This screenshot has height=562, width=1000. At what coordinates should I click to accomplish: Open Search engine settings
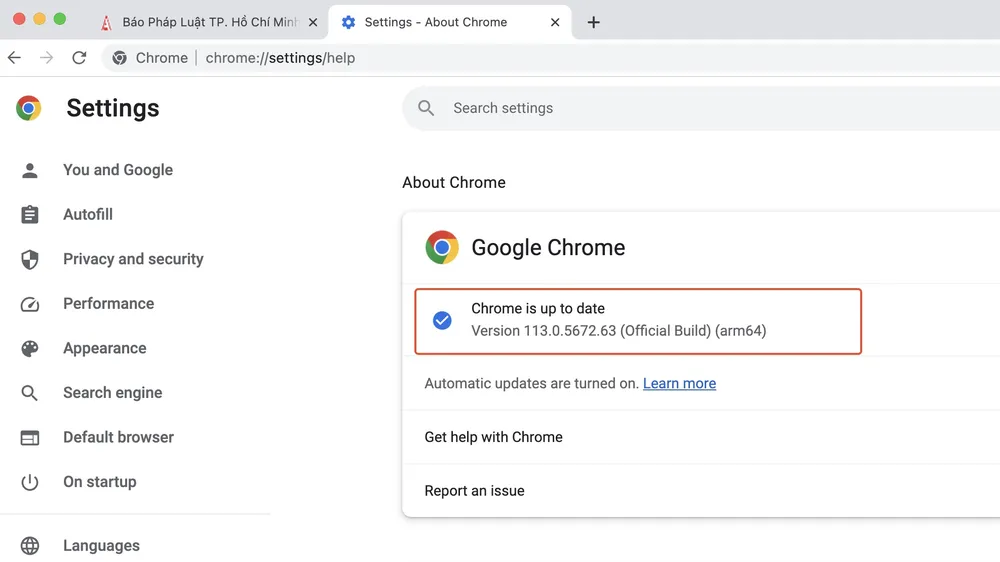pyautogui.click(x=112, y=393)
